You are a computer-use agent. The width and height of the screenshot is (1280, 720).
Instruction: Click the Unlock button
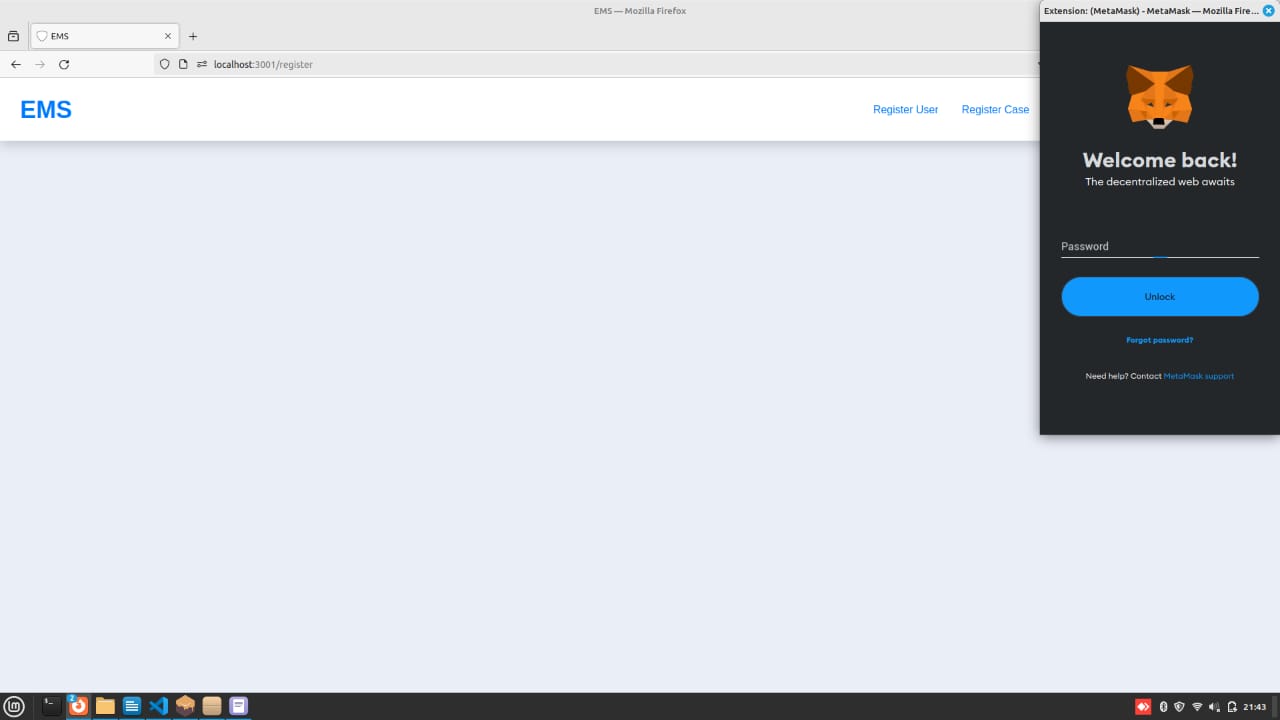[1160, 297]
